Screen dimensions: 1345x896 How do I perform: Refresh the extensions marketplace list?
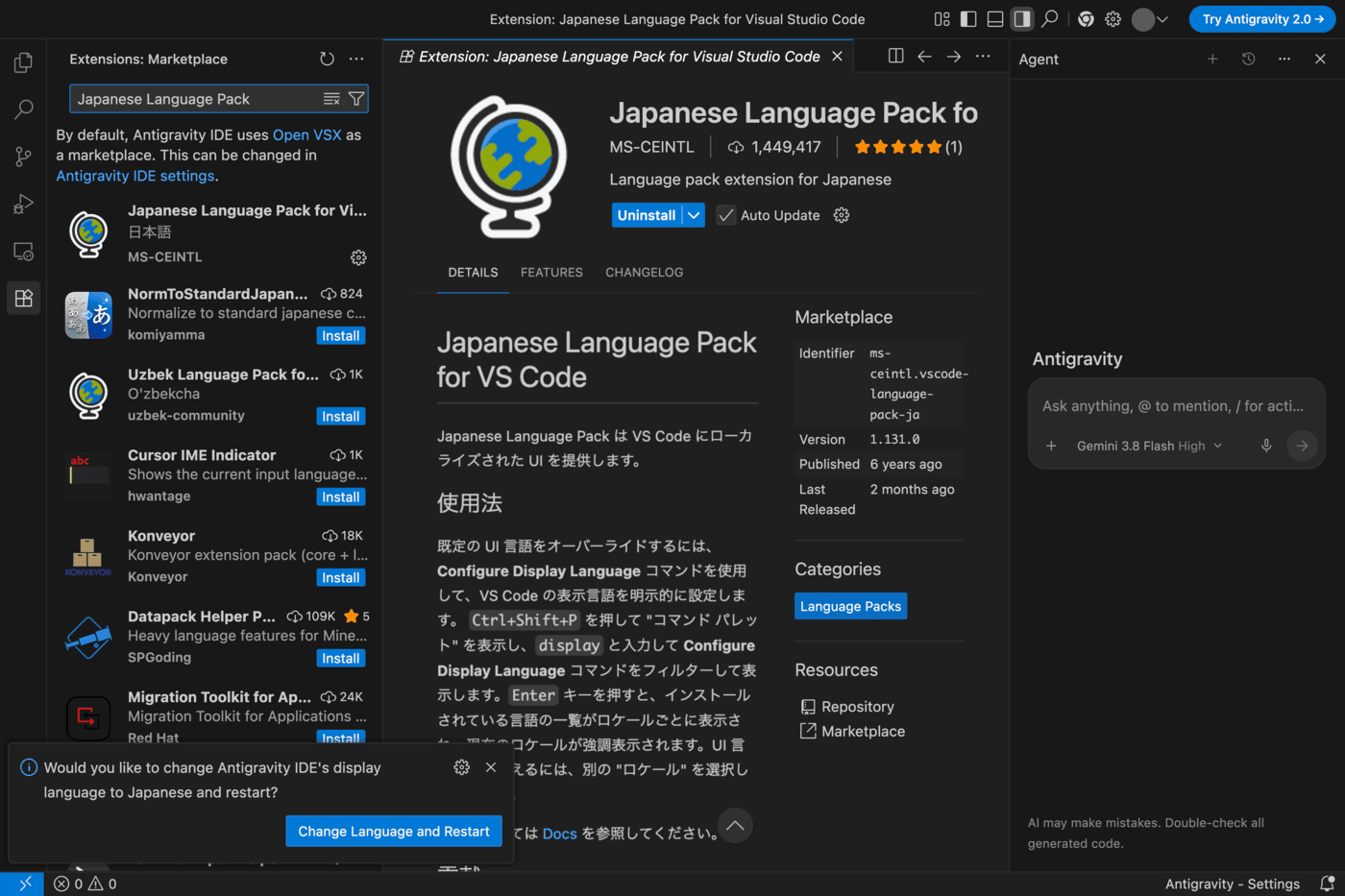click(x=327, y=59)
